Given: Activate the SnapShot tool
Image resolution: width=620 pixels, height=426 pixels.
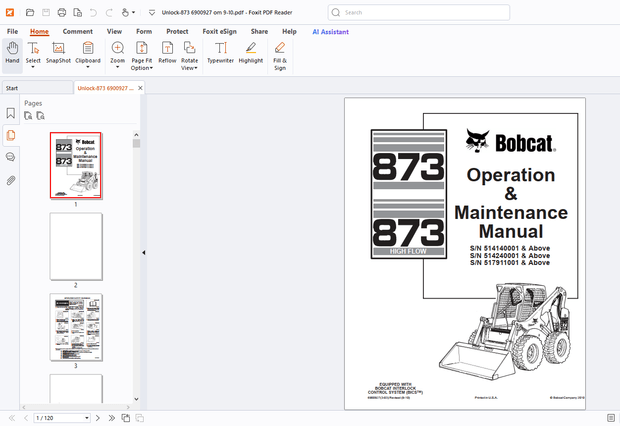Looking at the screenshot, I should 58,53.
